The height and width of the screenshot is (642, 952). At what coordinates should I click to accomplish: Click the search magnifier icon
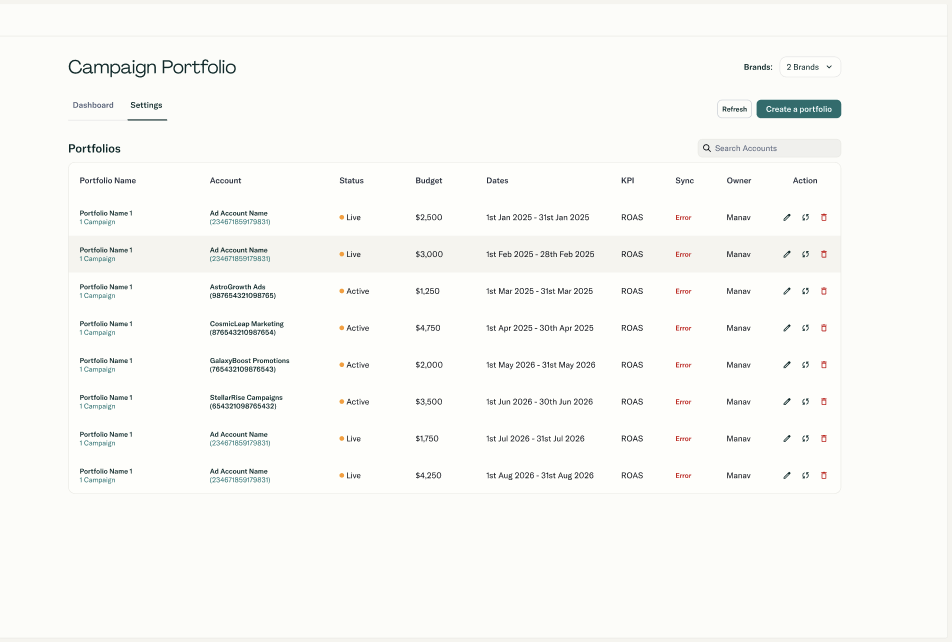click(x=707, y=148)
